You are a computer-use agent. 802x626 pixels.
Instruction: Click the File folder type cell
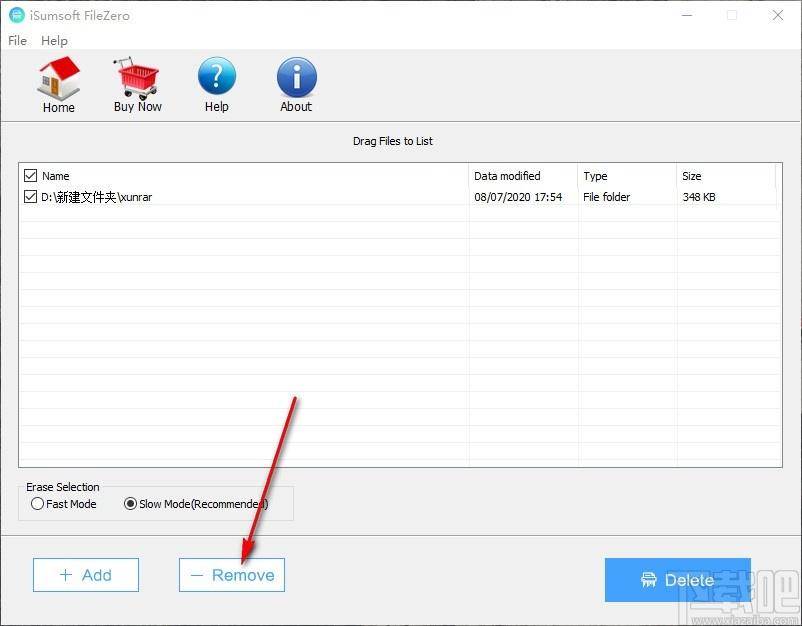click(607, 197)
